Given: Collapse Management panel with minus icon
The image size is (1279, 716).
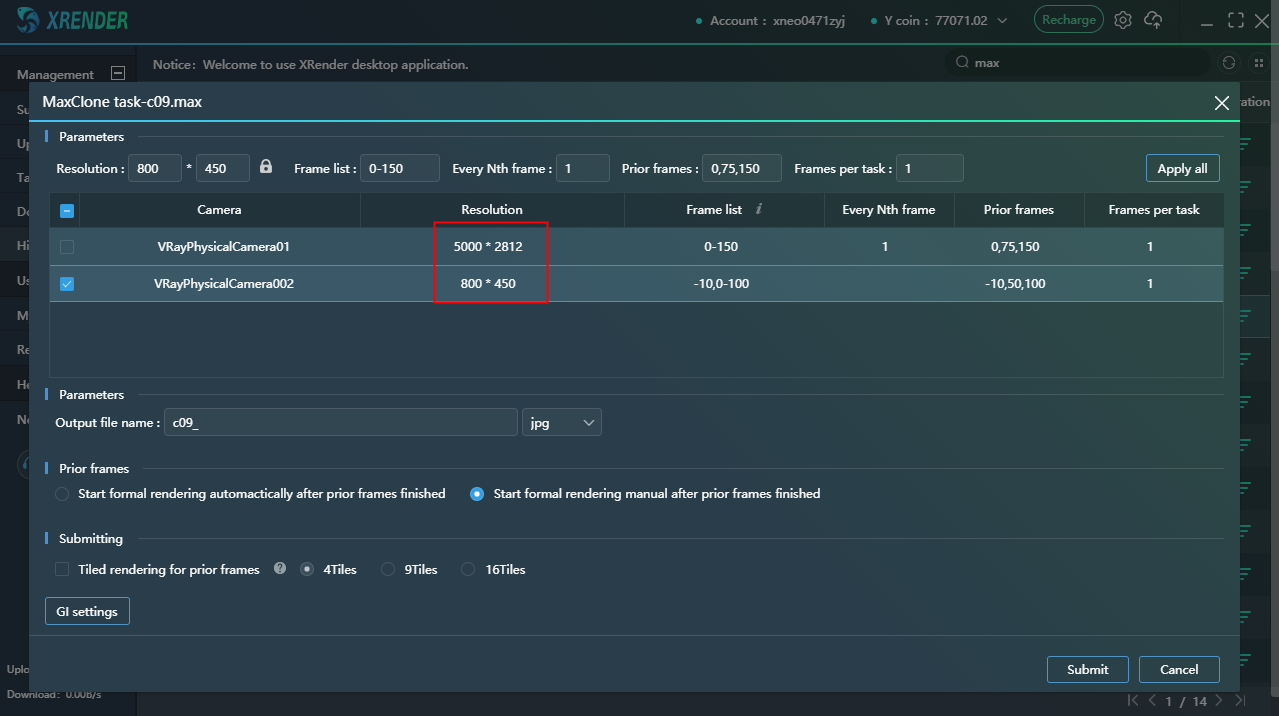Looking at the screenshot, I should 117,73.
